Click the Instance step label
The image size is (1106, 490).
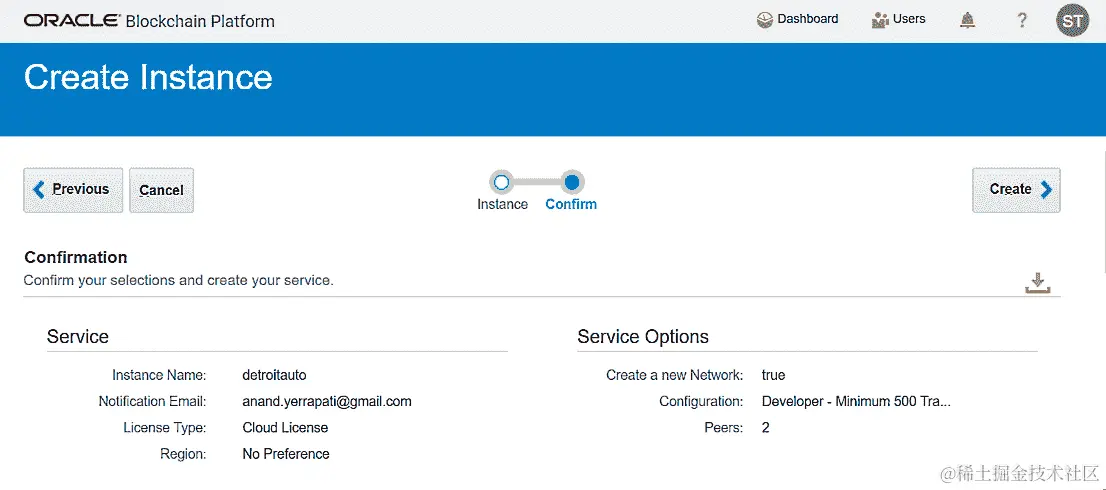502,204
